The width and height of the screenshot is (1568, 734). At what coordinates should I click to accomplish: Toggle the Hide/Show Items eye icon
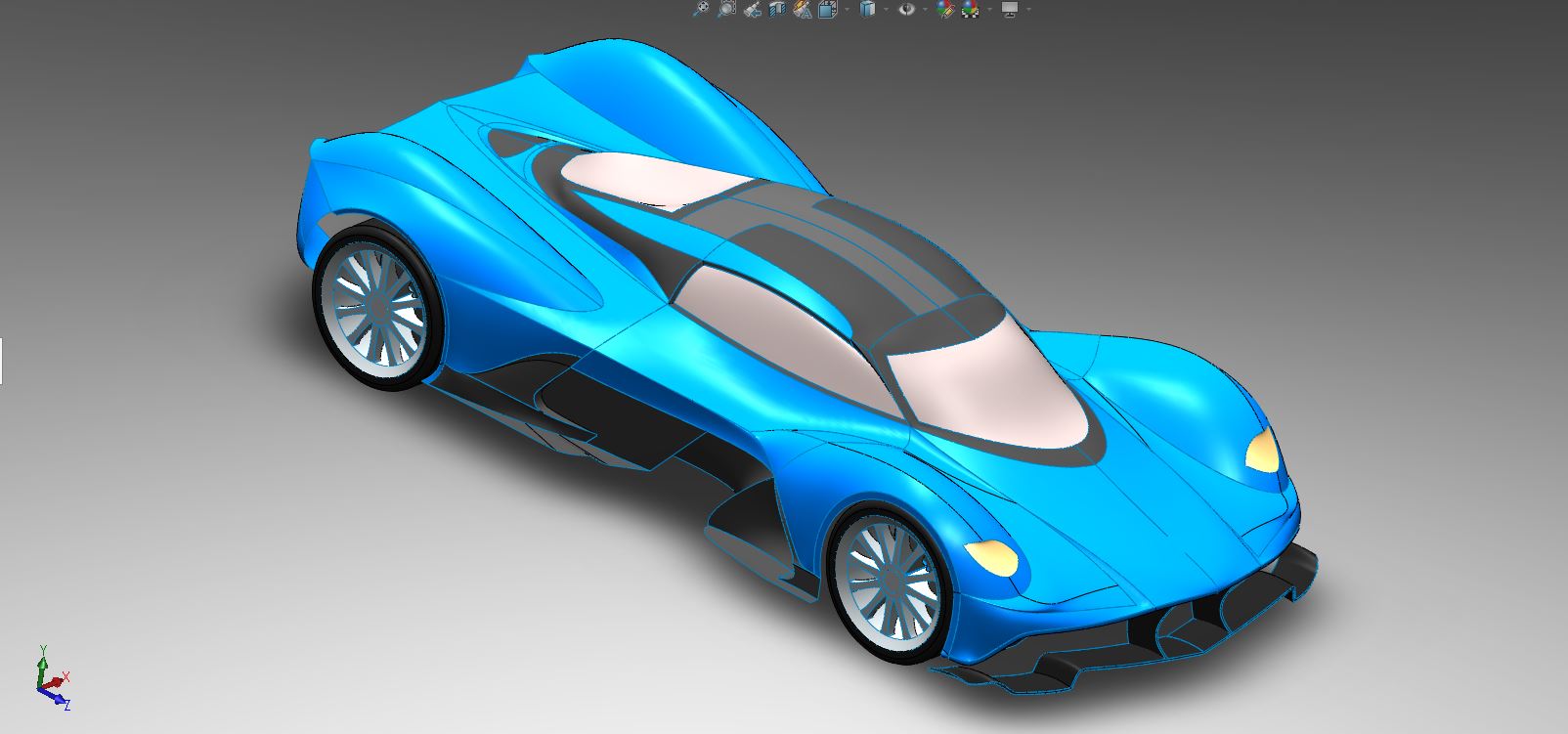[907, 9]
